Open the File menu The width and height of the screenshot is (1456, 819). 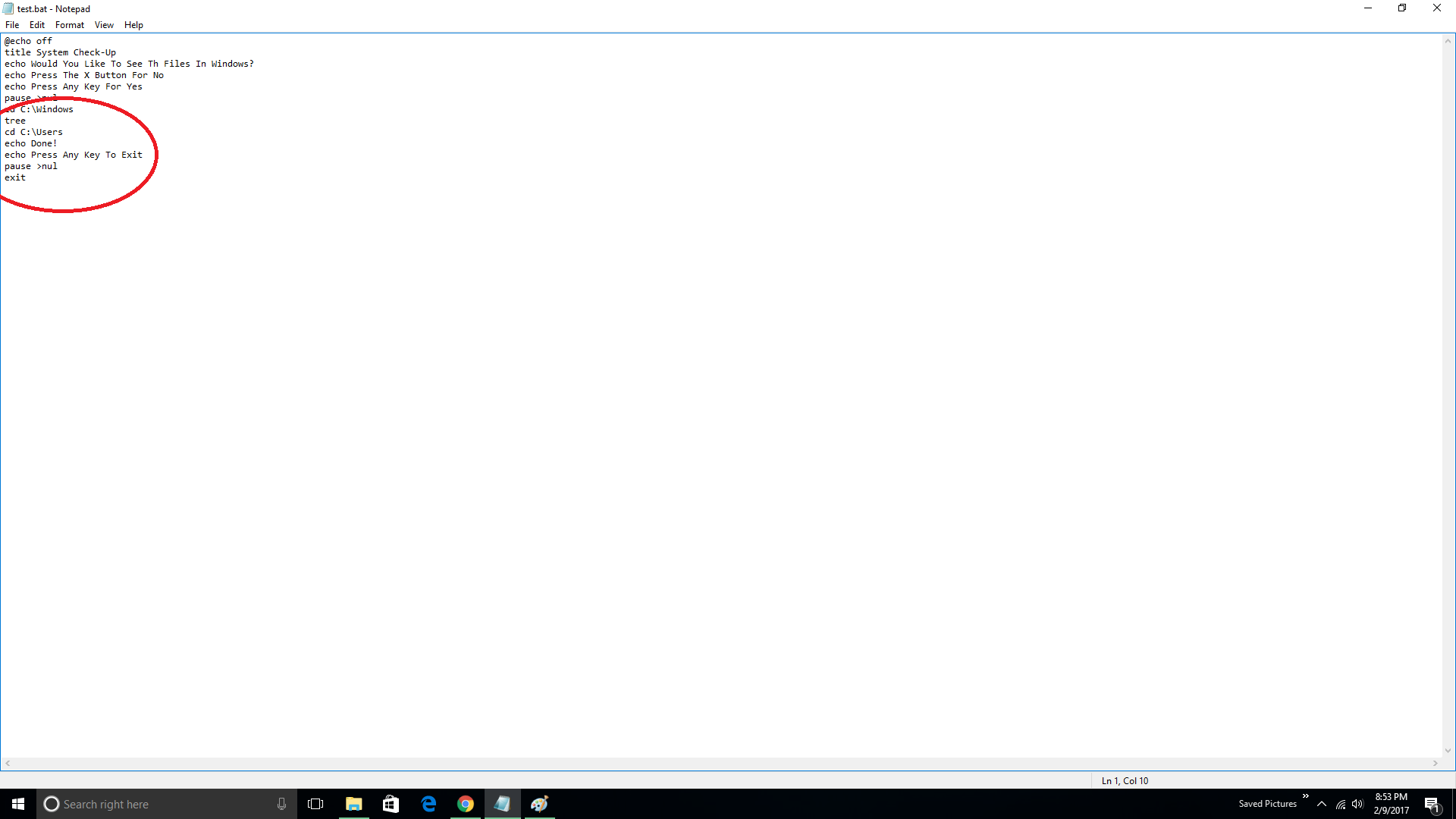tap(12, 25)
